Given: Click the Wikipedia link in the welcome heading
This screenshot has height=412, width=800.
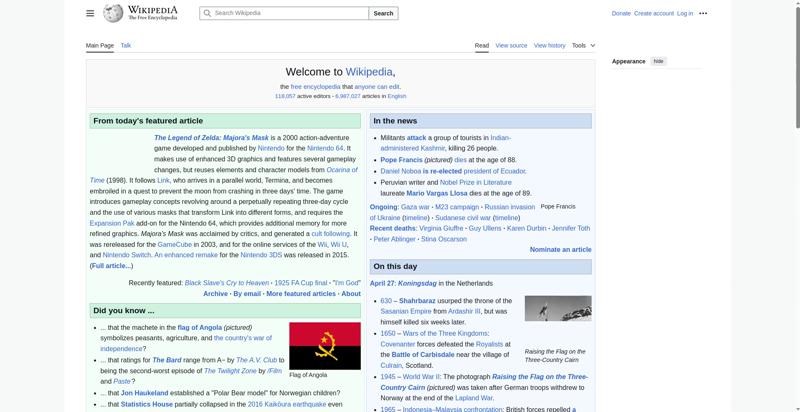Looking at the screenshot, I should (x=369, y=72).
